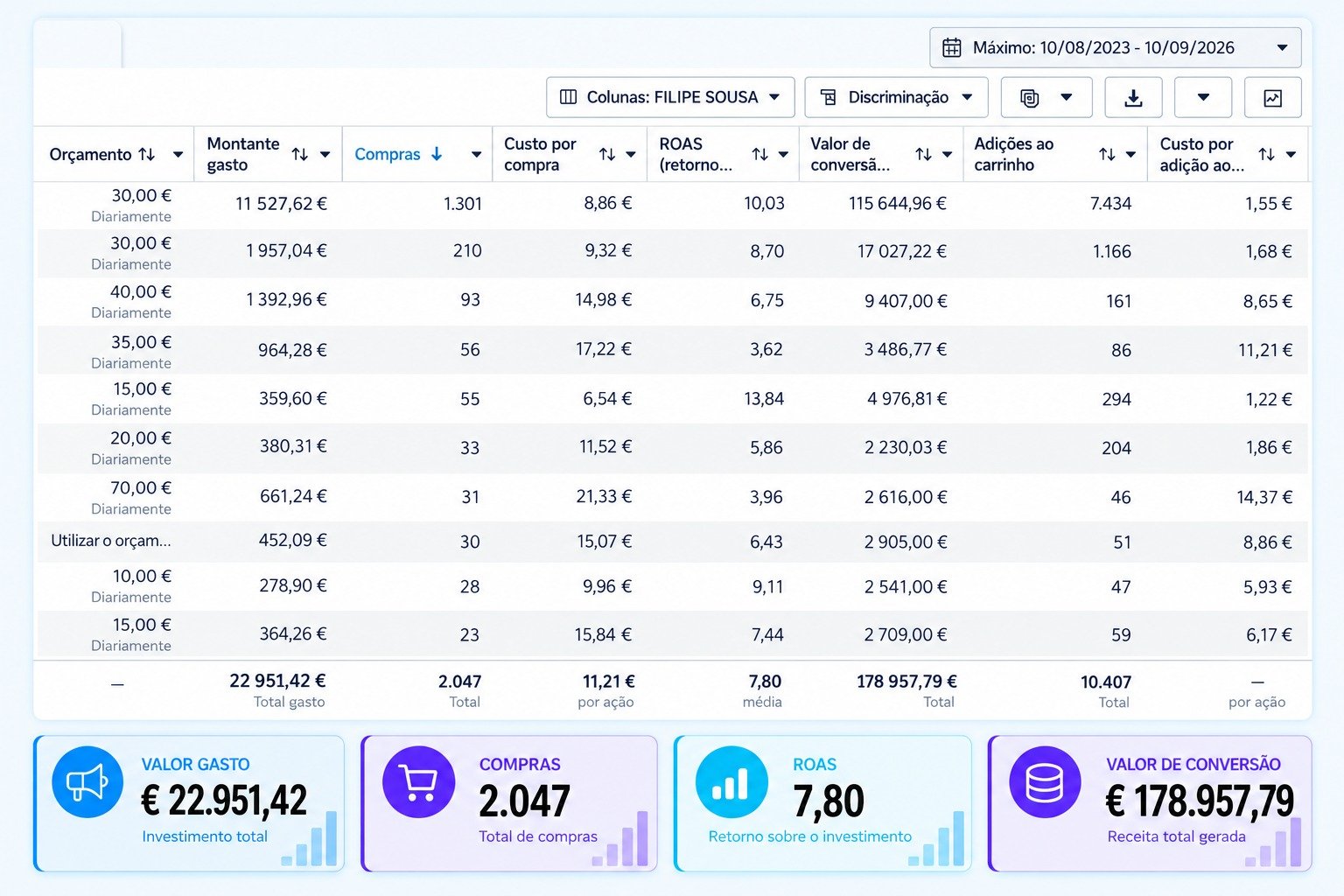
Task: Click the 14,37 € cost per cart addition
Action: [1264, 497]
